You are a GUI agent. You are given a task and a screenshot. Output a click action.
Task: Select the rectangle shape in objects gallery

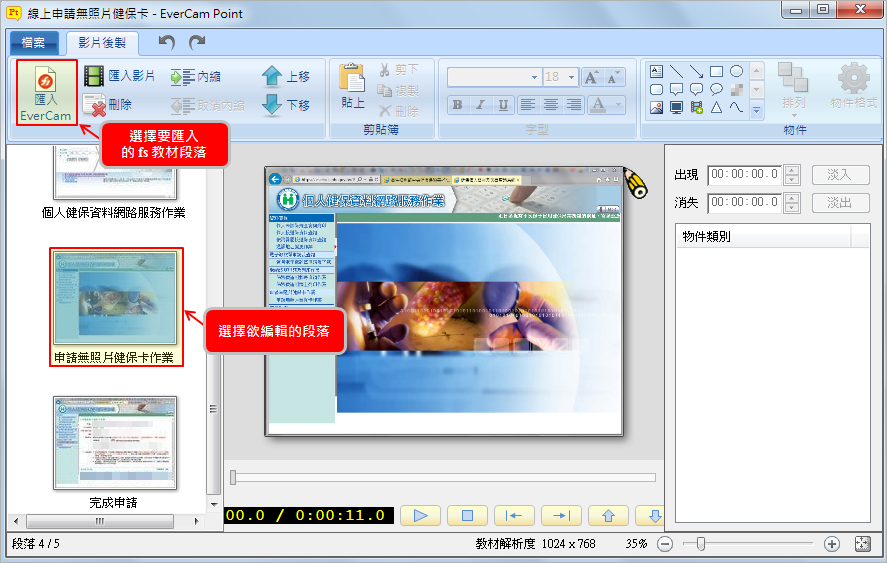(716, 71)
